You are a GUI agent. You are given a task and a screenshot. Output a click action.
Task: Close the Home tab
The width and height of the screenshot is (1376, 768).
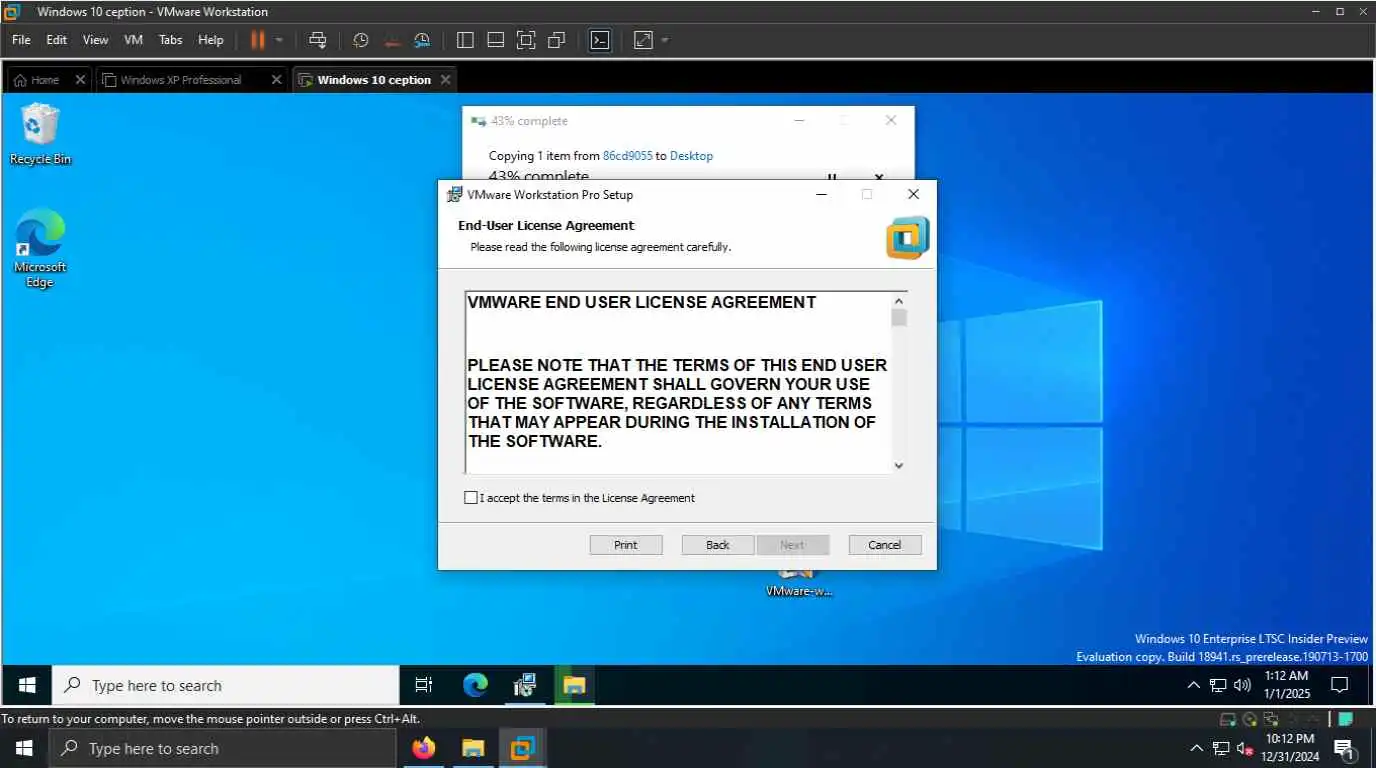(x=80, y=80)
